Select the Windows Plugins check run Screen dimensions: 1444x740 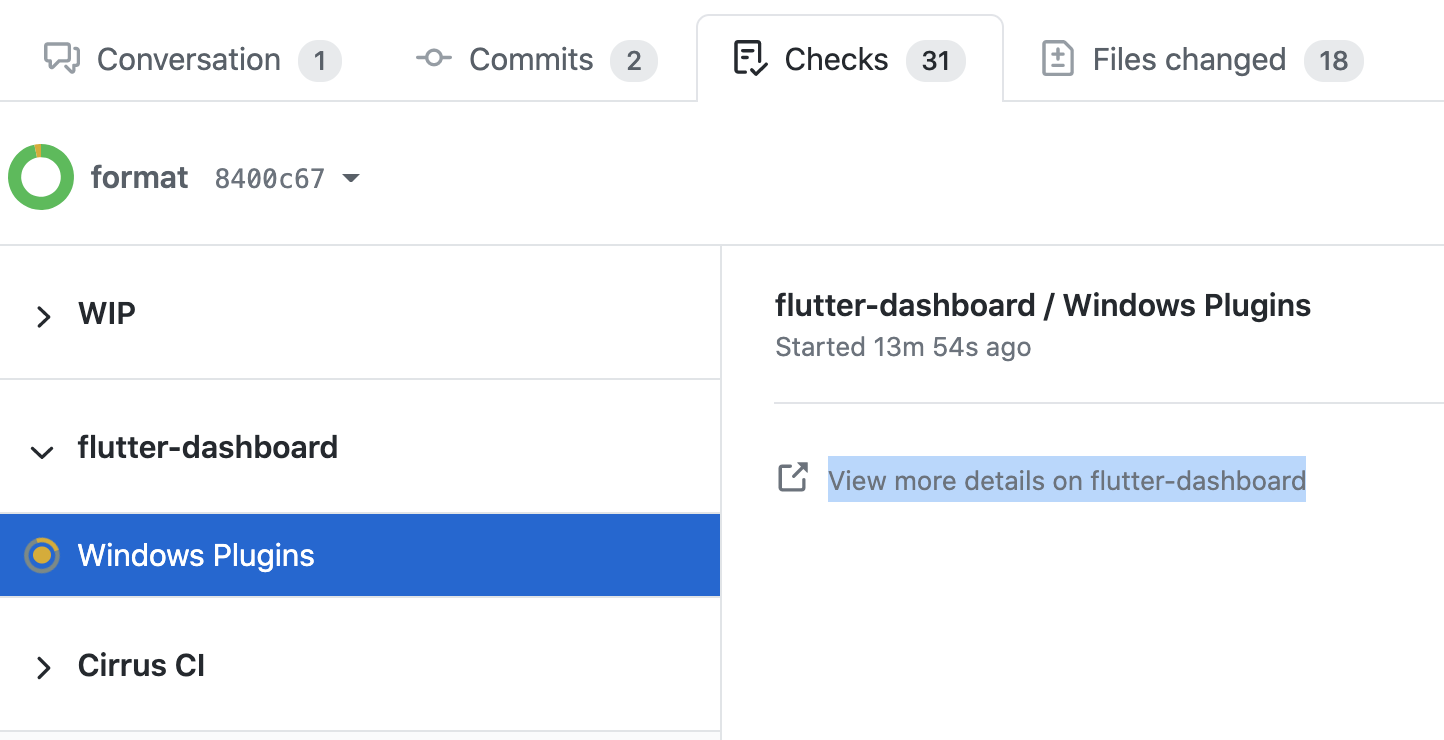196,555
